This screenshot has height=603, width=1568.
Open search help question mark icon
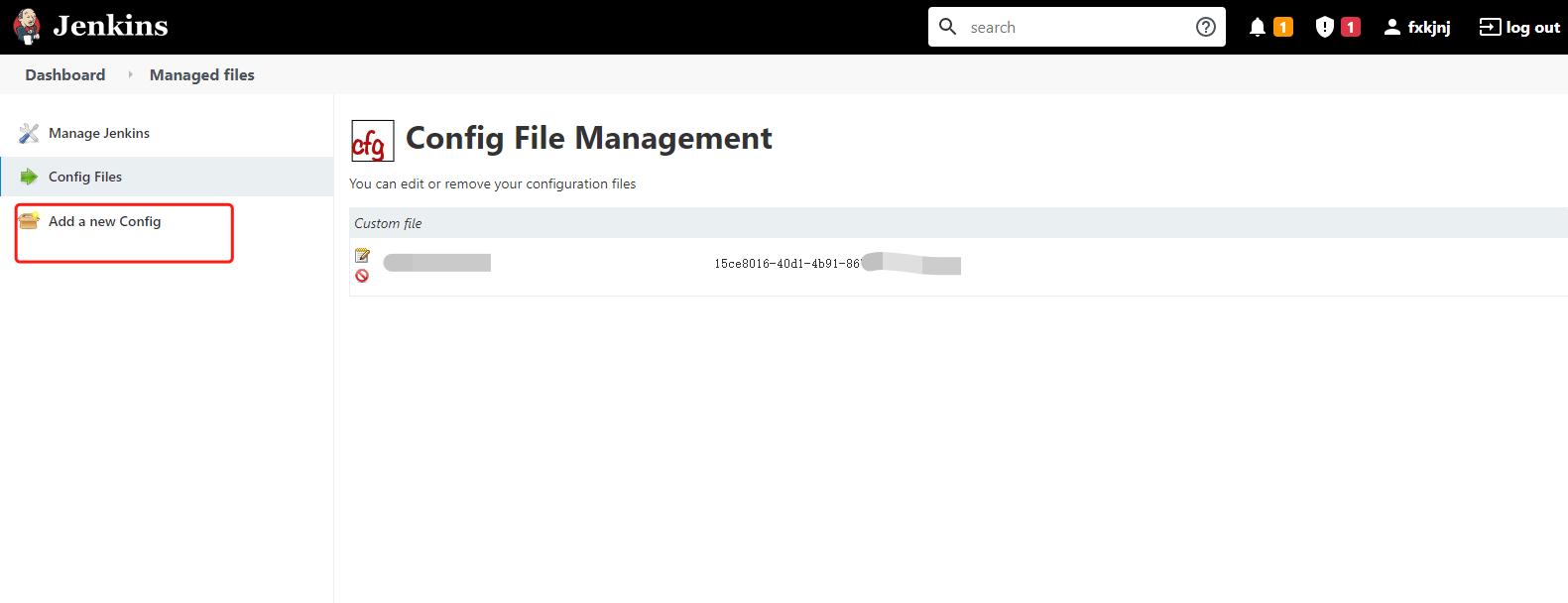click(1206, 27)
